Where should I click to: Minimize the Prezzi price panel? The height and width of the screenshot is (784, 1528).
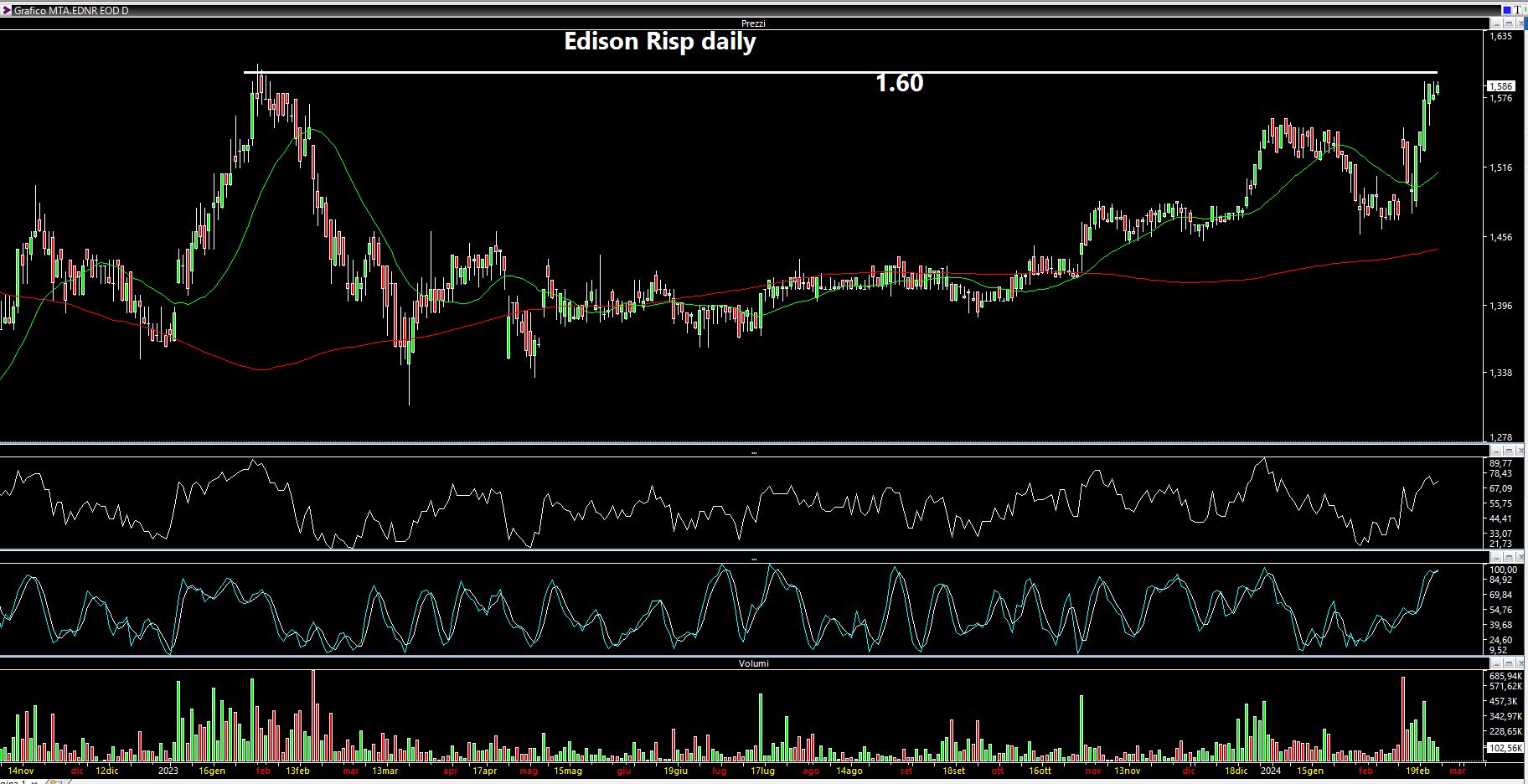pos(1496,23)
